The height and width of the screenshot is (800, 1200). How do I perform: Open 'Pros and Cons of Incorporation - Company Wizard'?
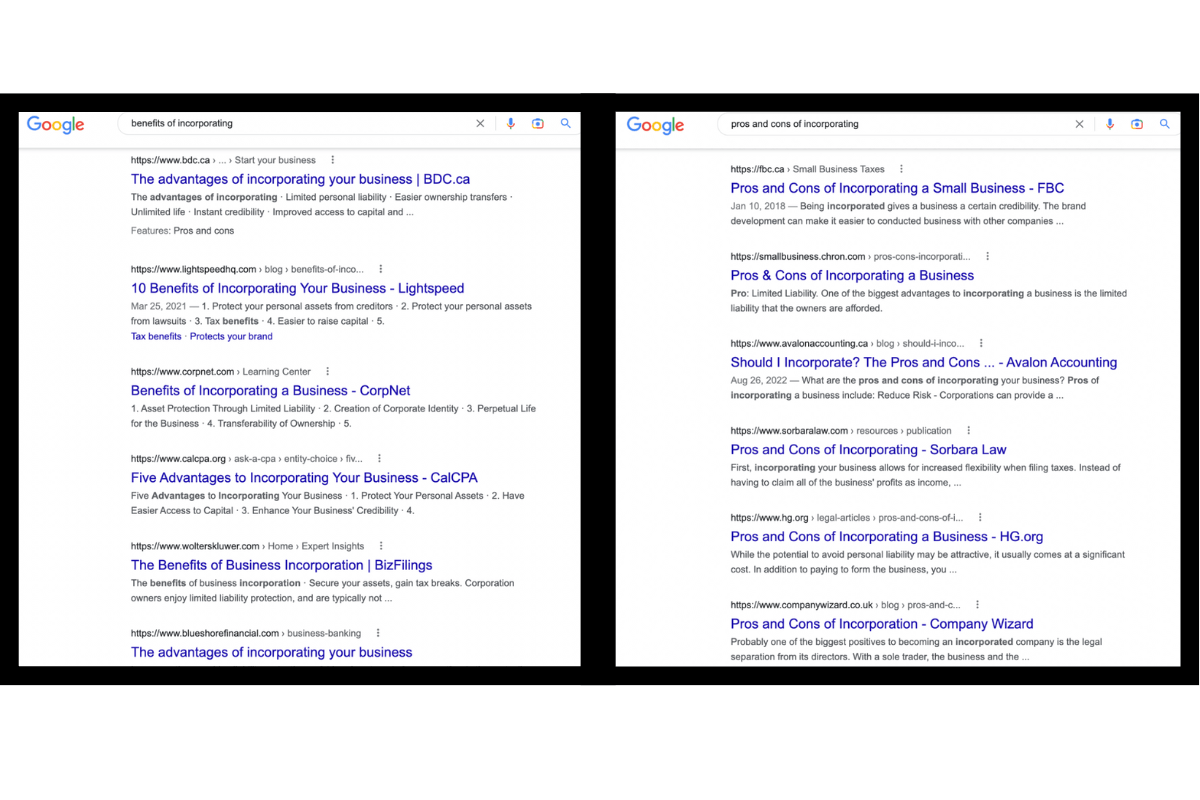(882, 624)
